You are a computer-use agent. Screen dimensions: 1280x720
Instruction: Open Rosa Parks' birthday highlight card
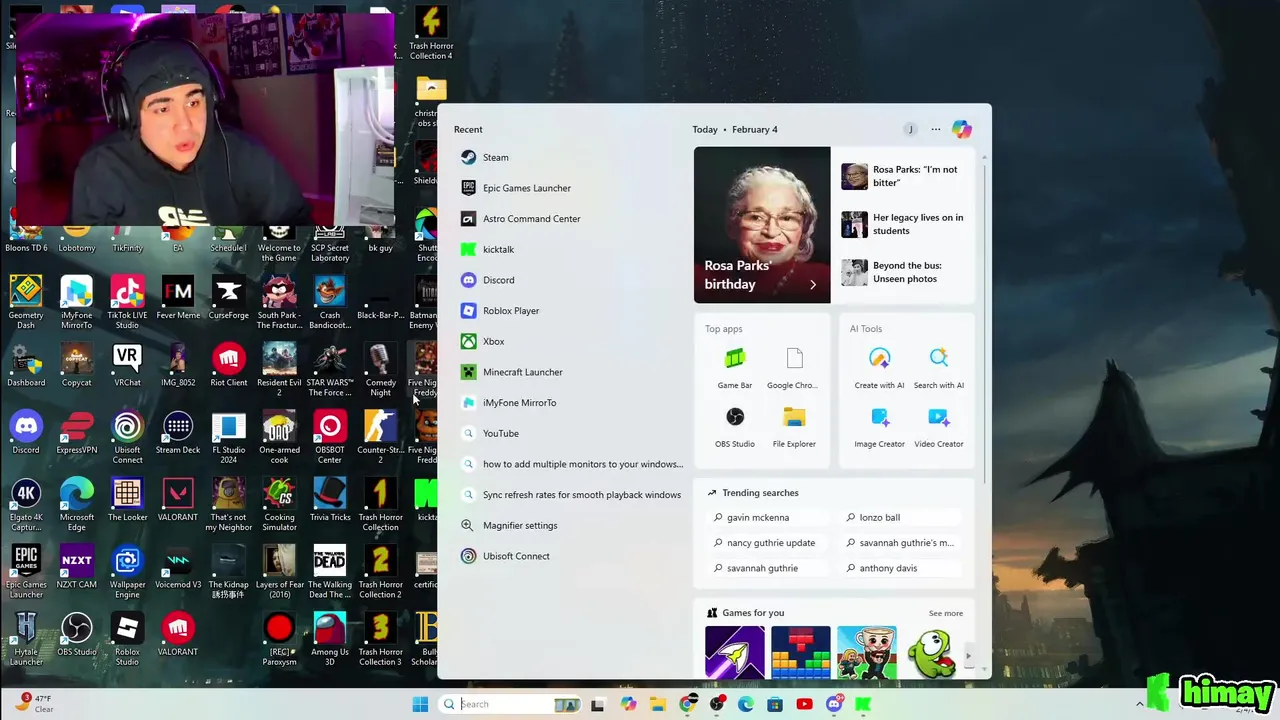coord(762,225)
